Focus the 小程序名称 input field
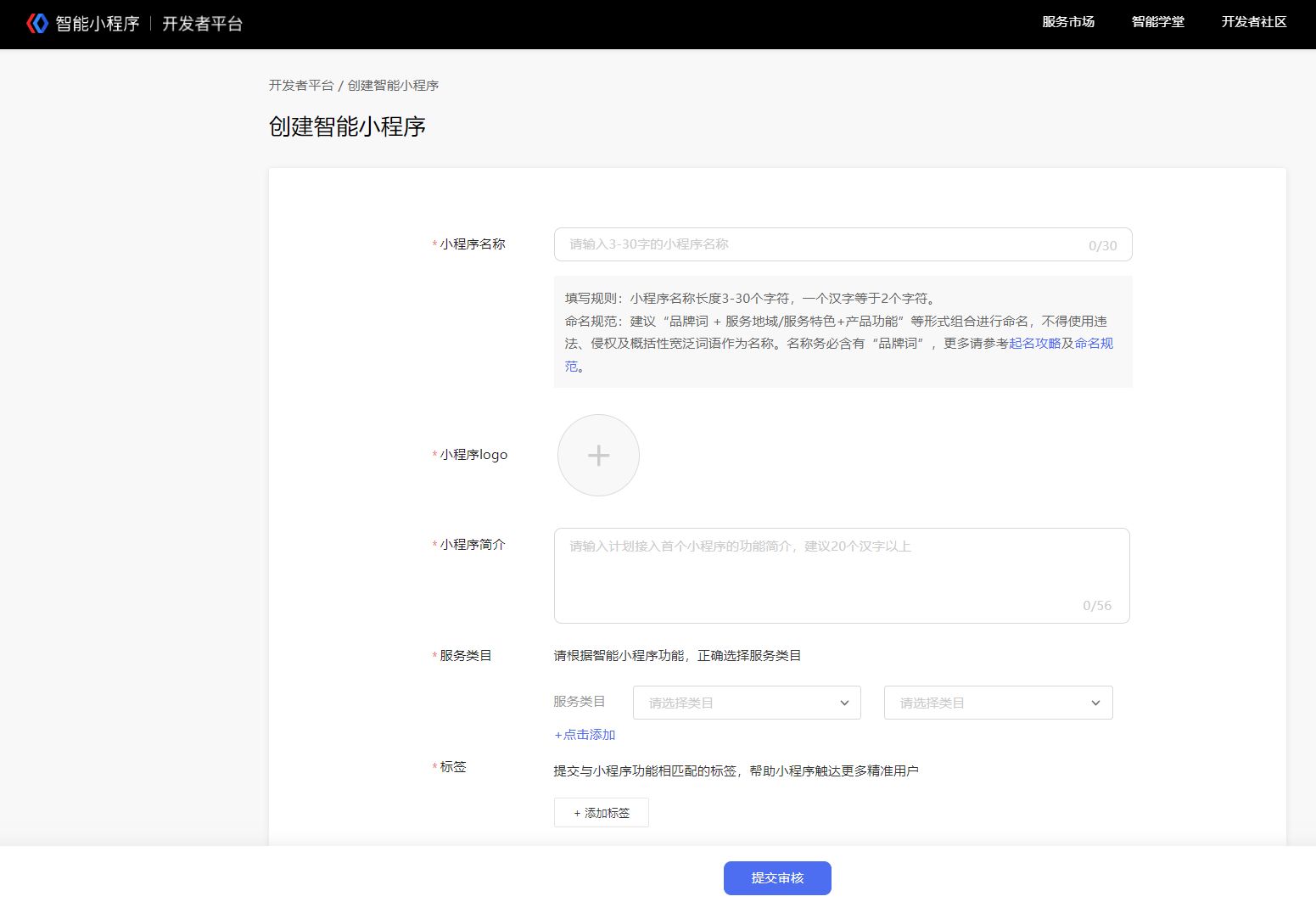The image size is (1316, 902). (x=843, y=244)
